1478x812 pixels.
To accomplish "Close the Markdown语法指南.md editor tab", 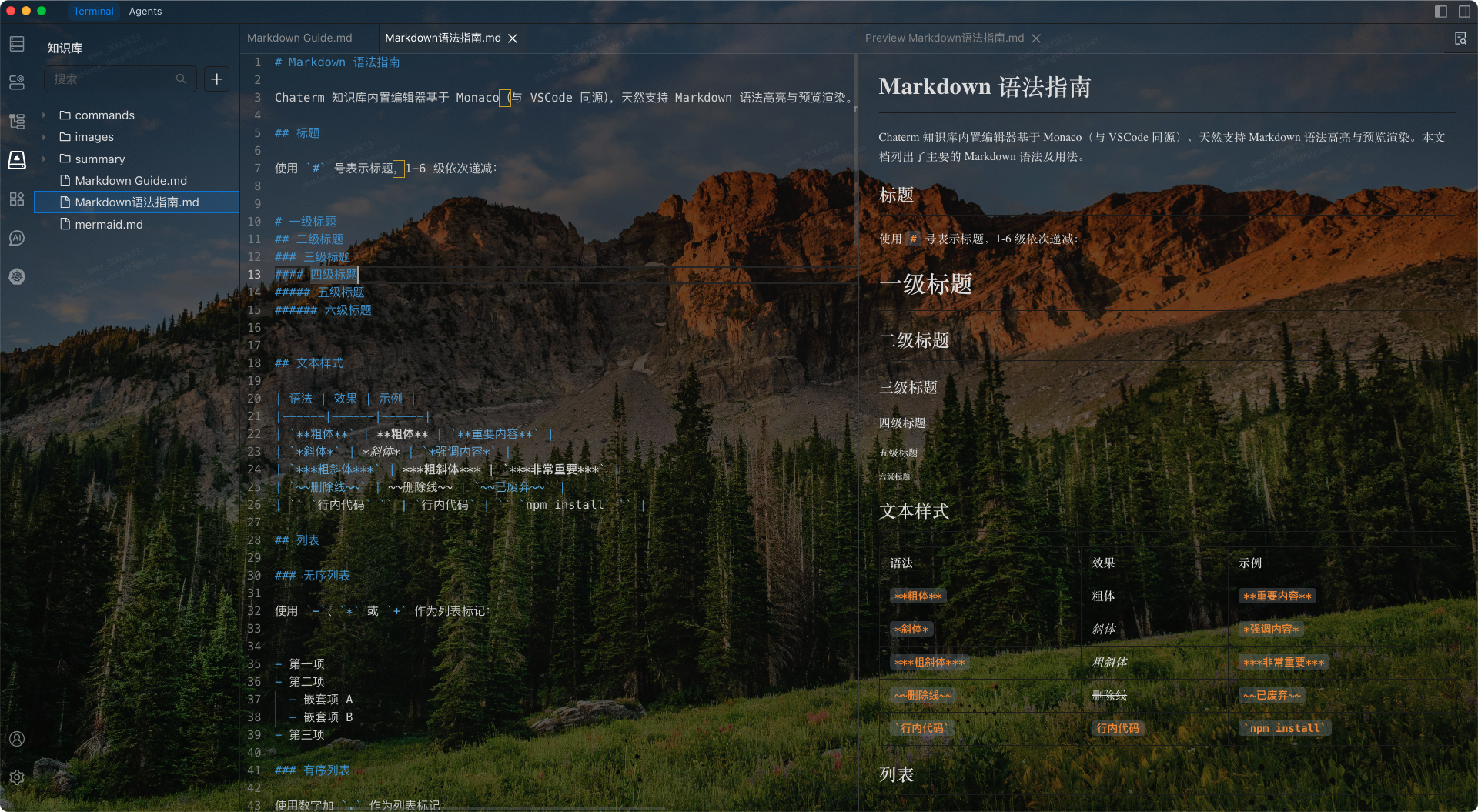I will click(513, 38).
